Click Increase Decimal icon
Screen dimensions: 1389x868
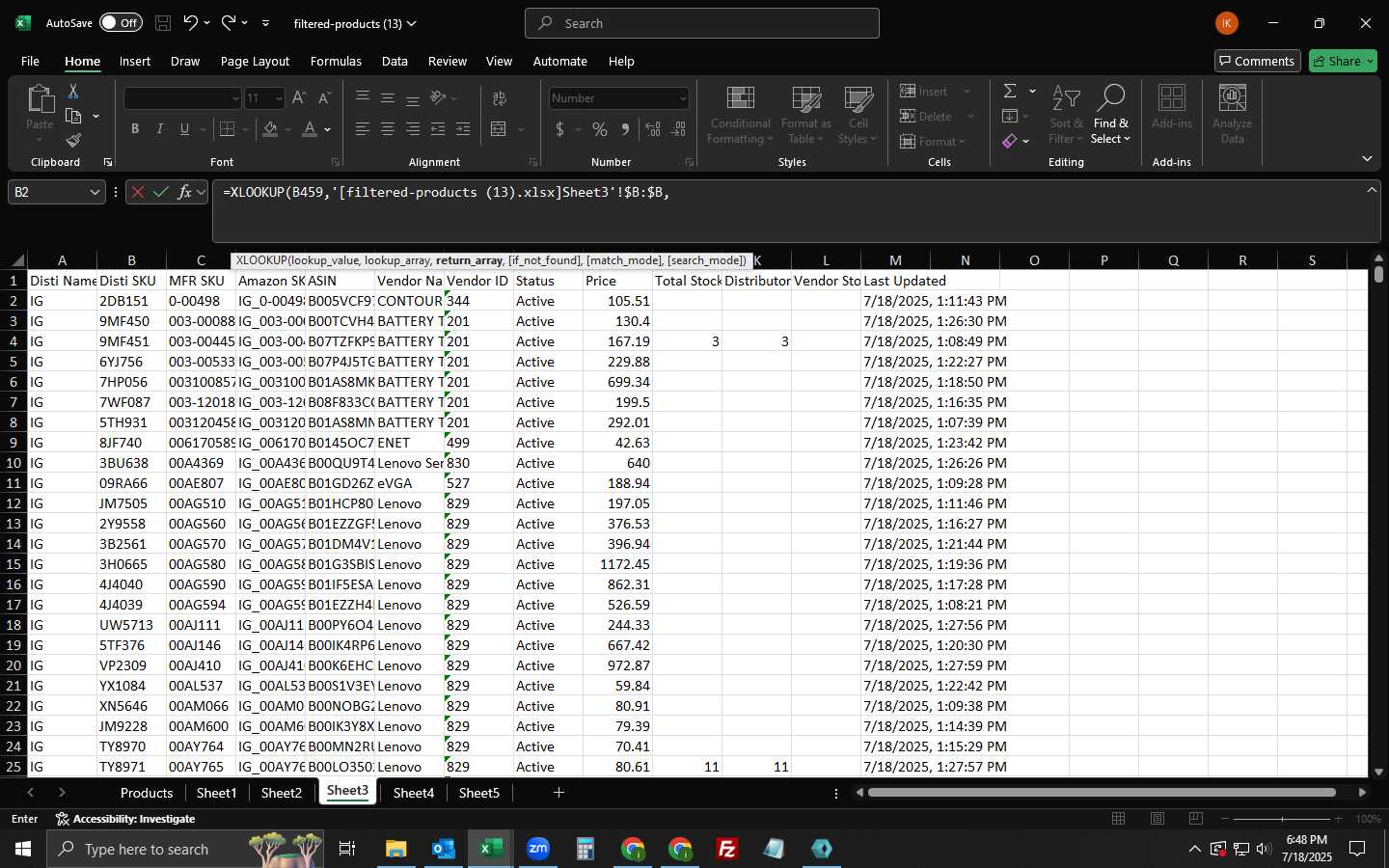[x=653, y=129]
